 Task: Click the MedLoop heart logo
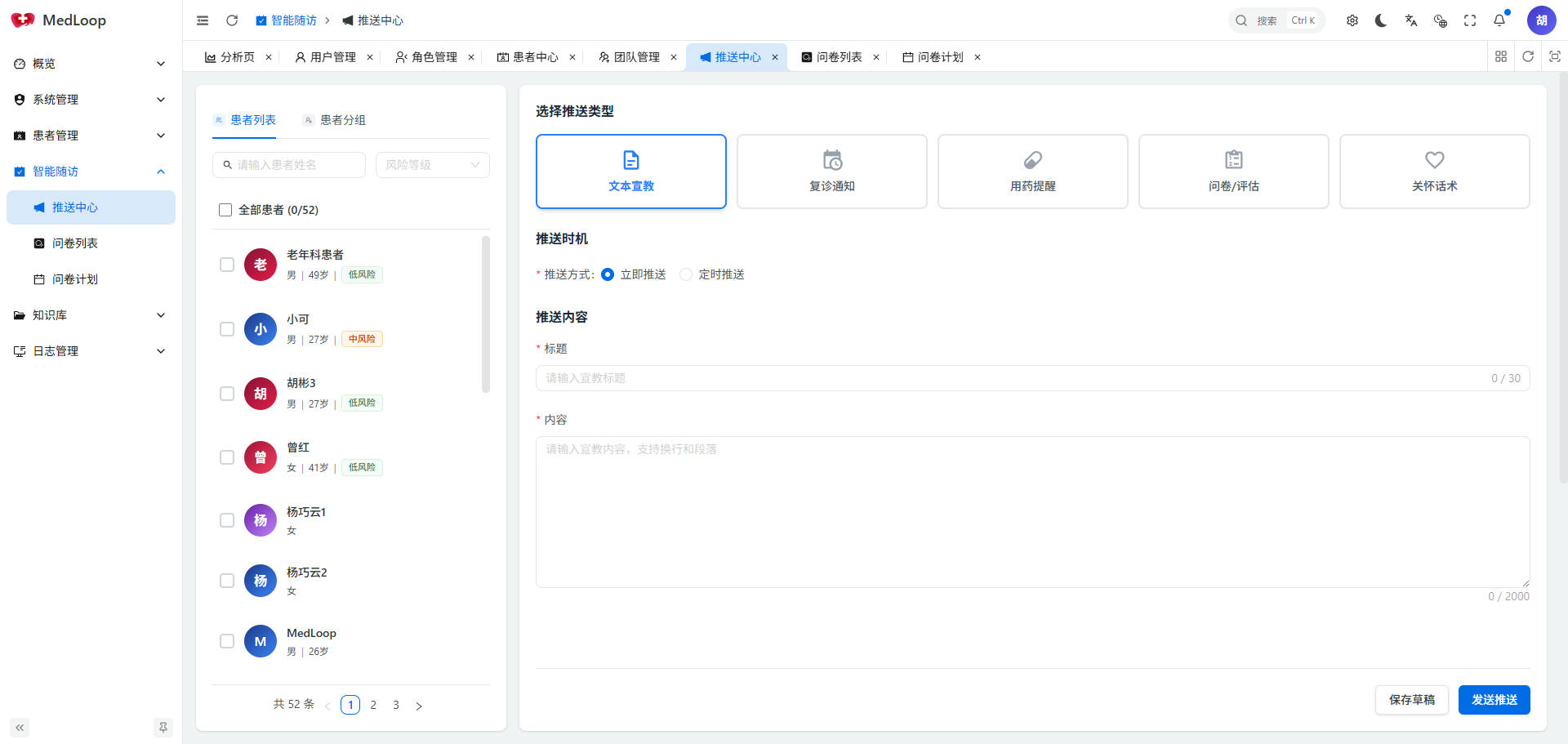point(22,20)
